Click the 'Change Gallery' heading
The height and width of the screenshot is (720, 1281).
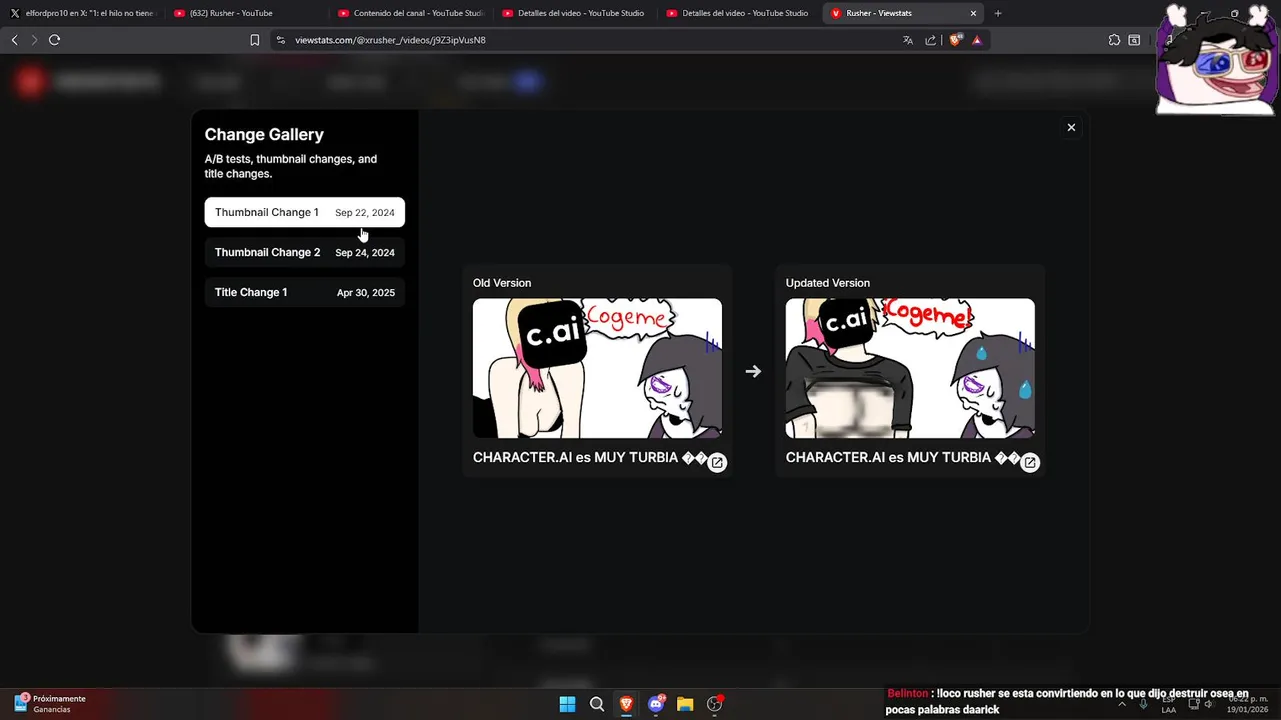(x=264, y=134)
